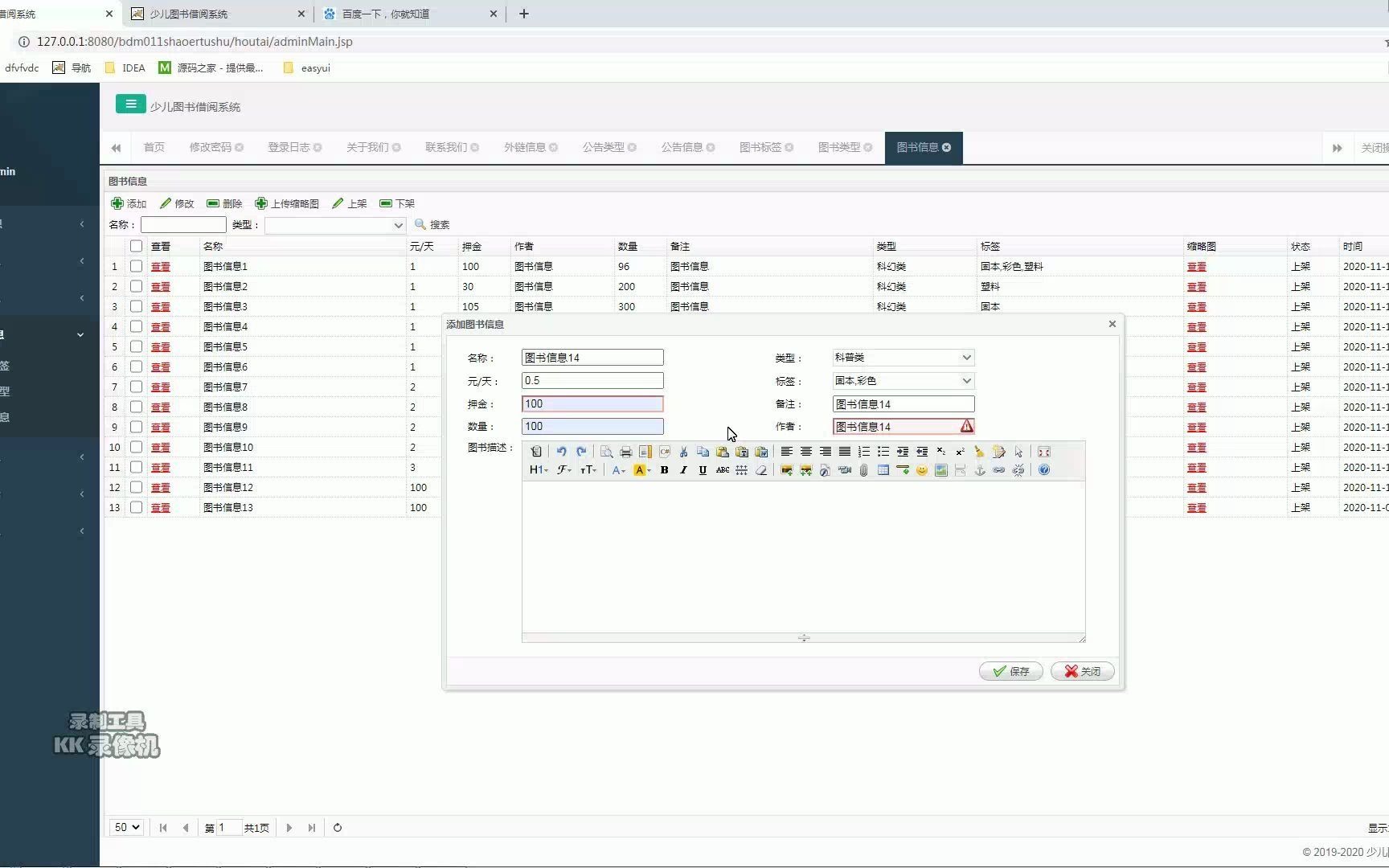The image size is (1389, 868).
Task: Open the Preview icon in editor toolbar
Action: pyautogui.click(x=607, y=452)
